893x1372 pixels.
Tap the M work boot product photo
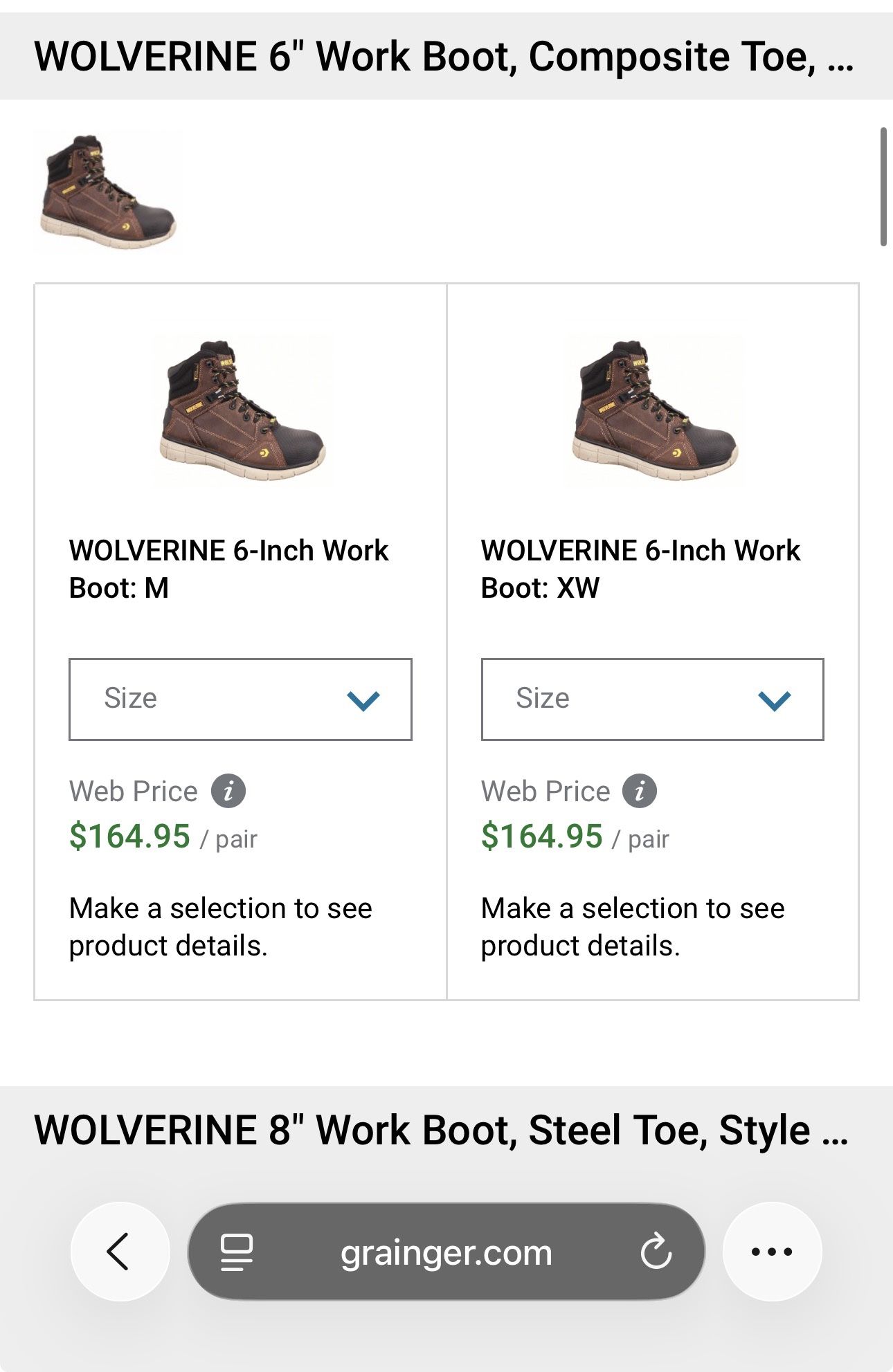click(239, 415)
